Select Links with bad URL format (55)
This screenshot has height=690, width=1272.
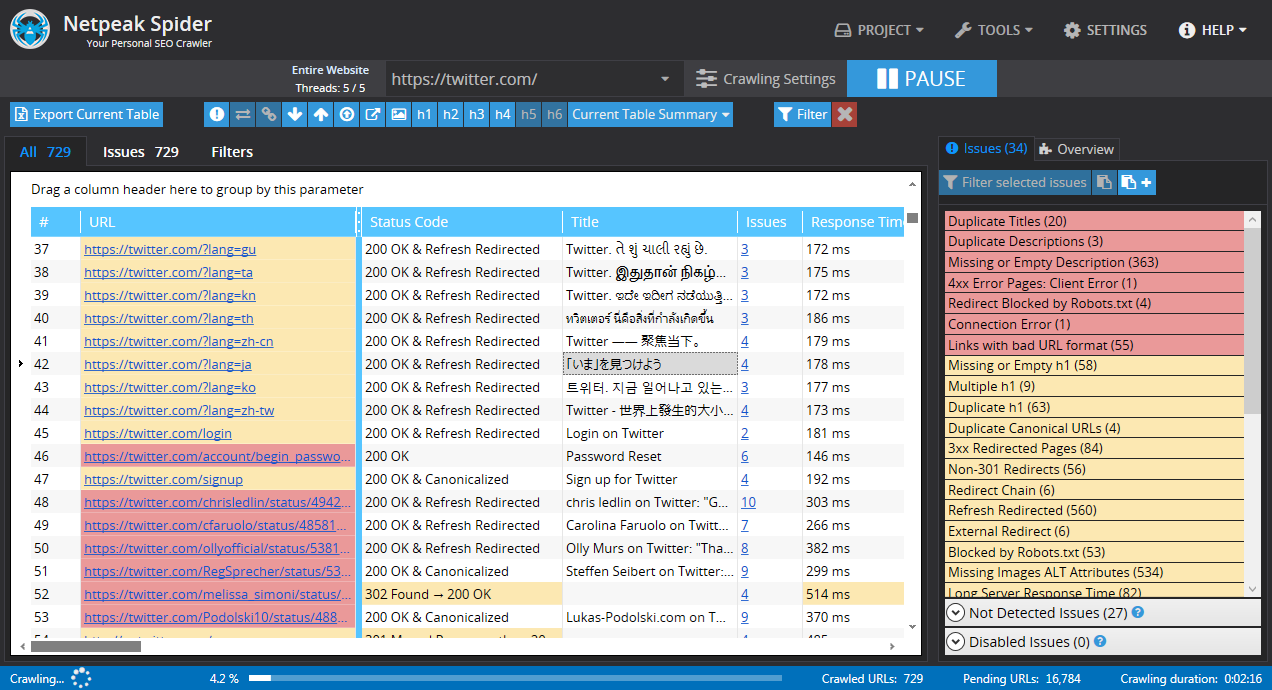pos(1094,345)
